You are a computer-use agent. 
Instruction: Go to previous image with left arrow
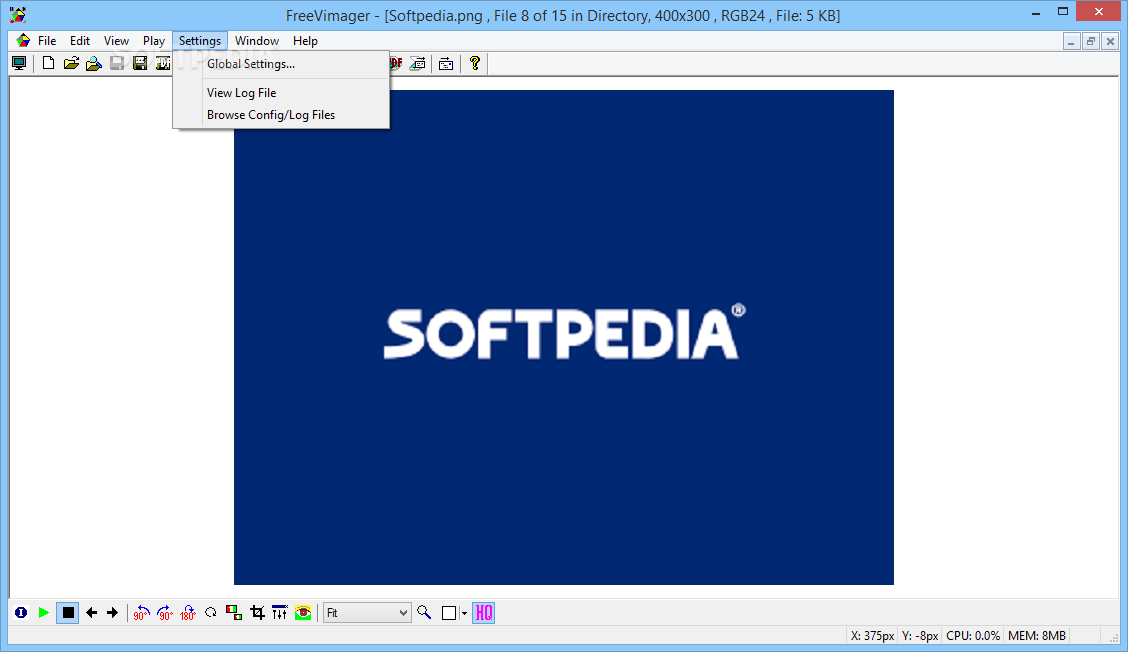point(91,612)
